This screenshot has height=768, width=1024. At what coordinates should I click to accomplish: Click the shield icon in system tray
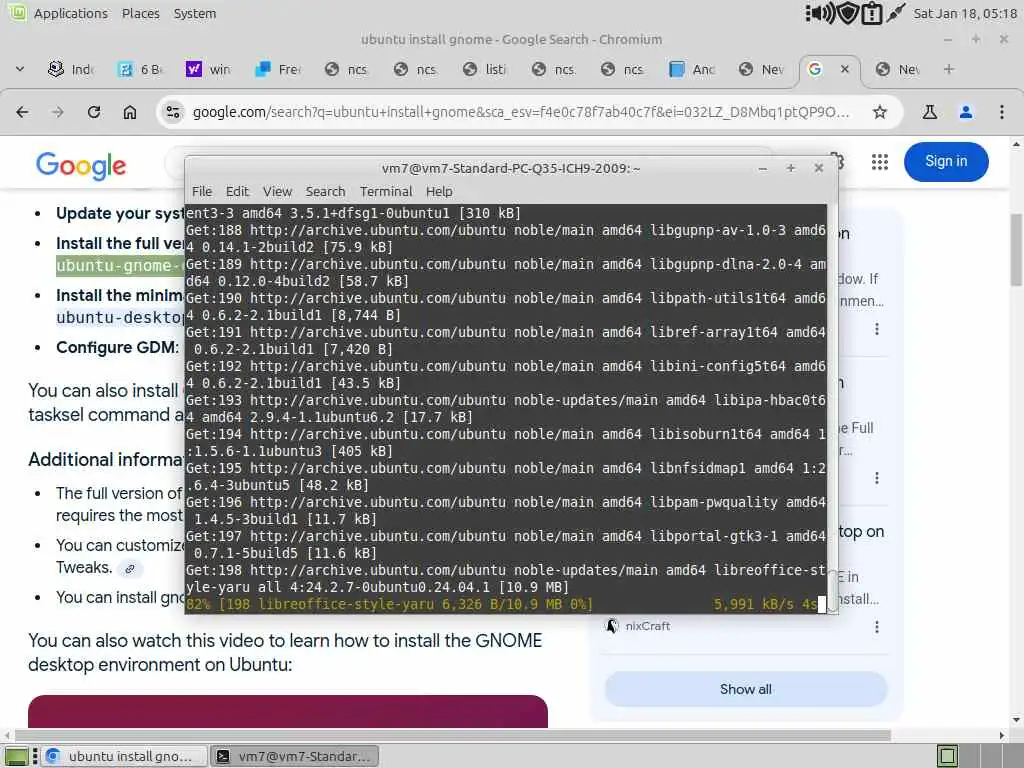tap(848, 13)
